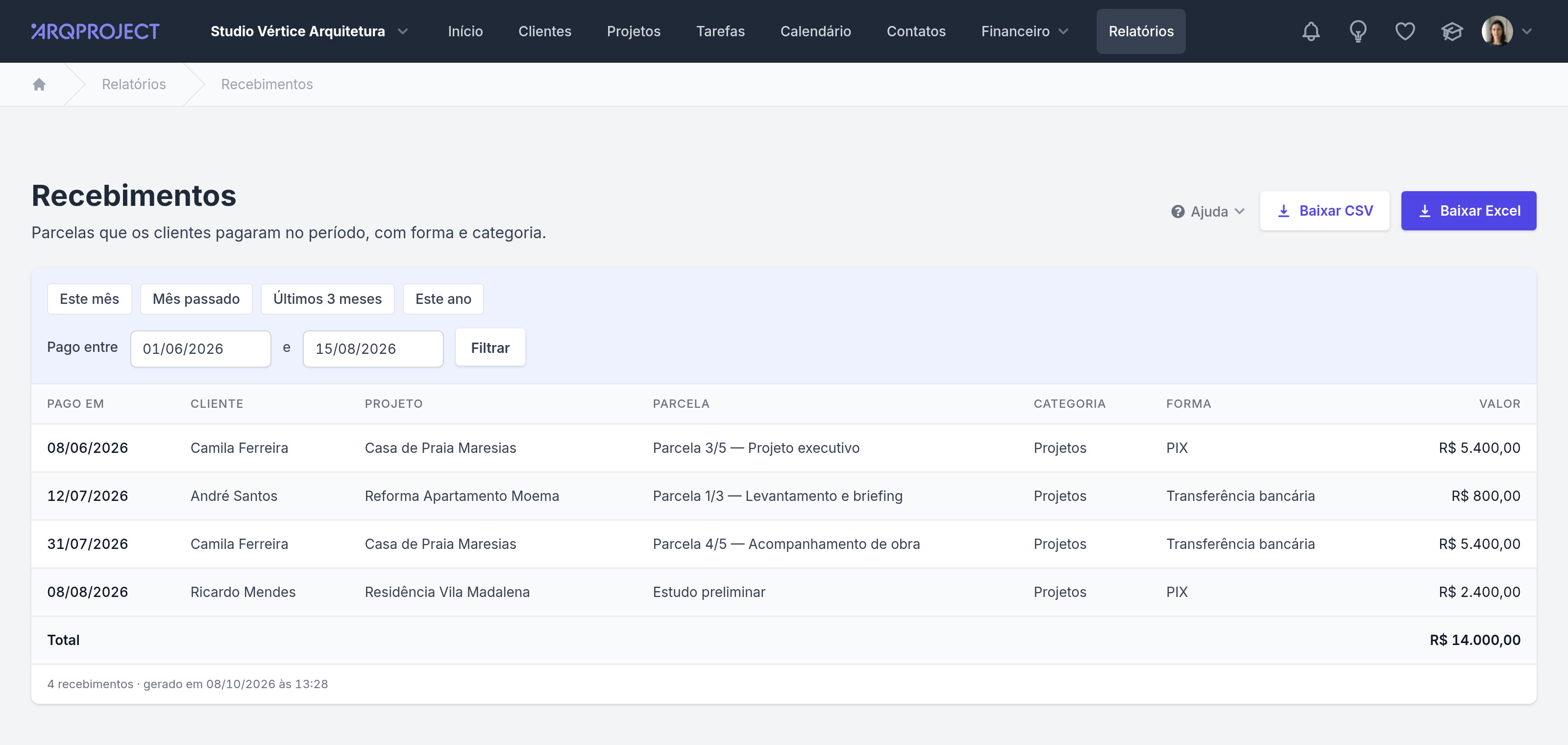Image resolution: width=1568 pixels, height=745 pixels.
Task: Apply the Mês passado preset
Action: pos(196,299)
